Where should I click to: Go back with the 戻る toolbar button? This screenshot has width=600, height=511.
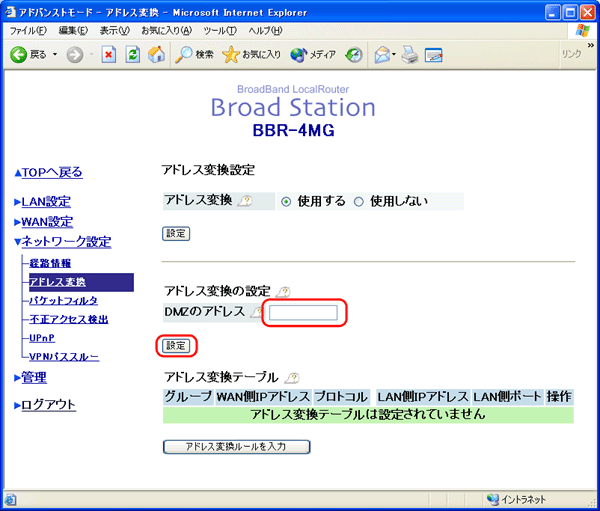click(x=28, y=55)
